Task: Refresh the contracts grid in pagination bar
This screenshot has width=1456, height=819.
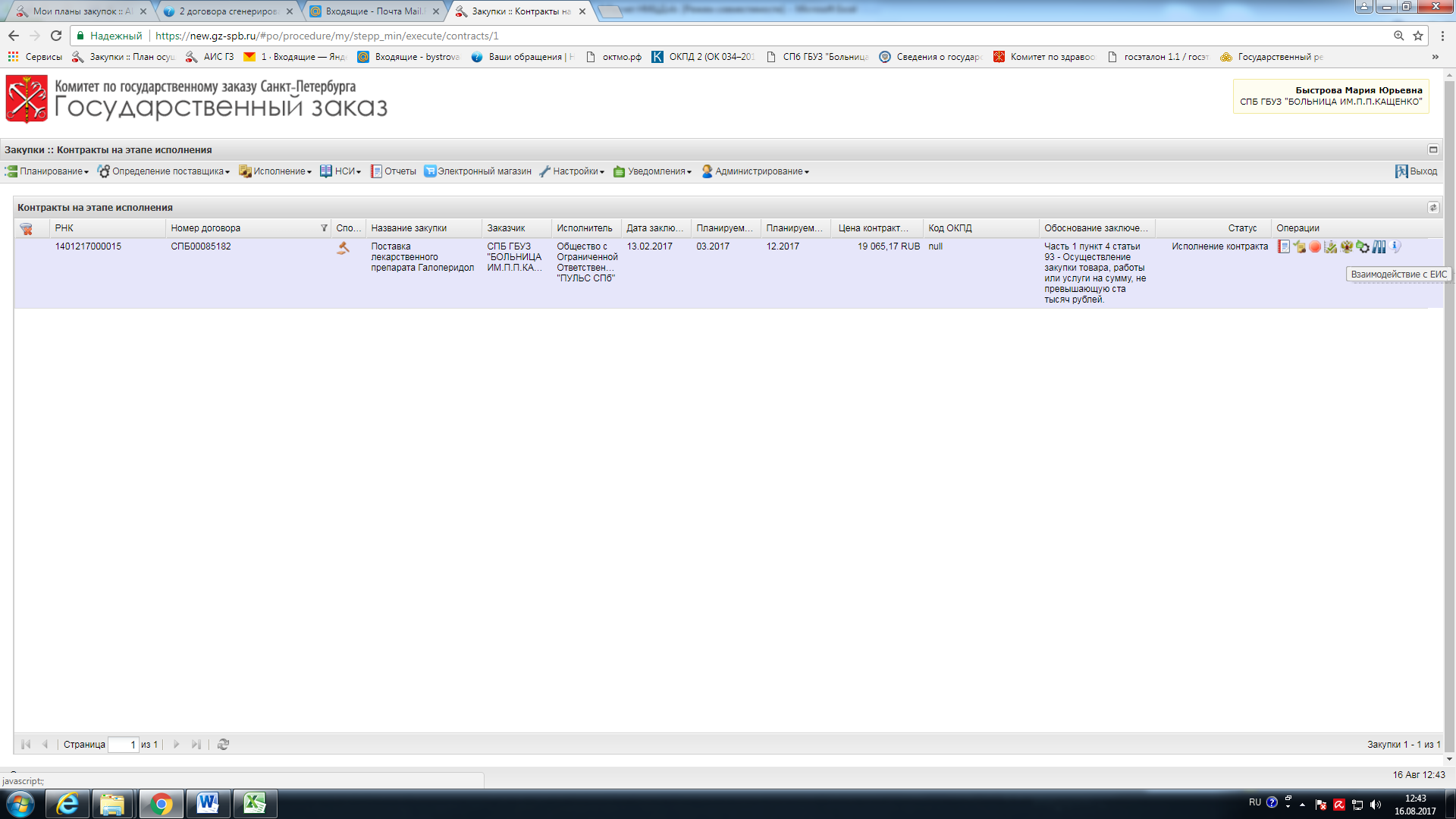Action: tap(223, 745)
